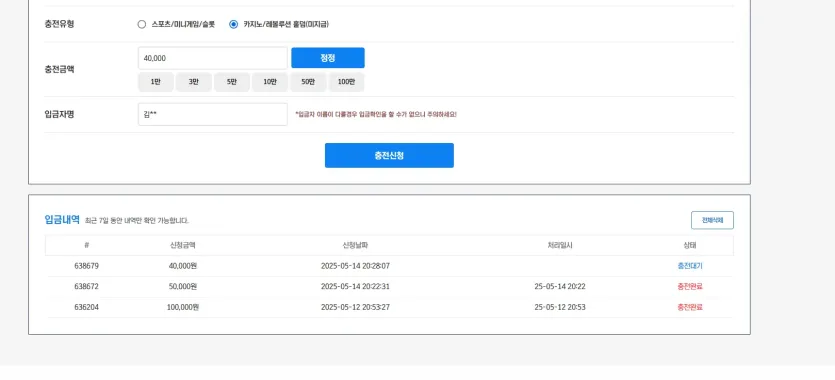Focus the depositor name field 김**
This screenshot has height=380, width=835.
tap(212, 114)
